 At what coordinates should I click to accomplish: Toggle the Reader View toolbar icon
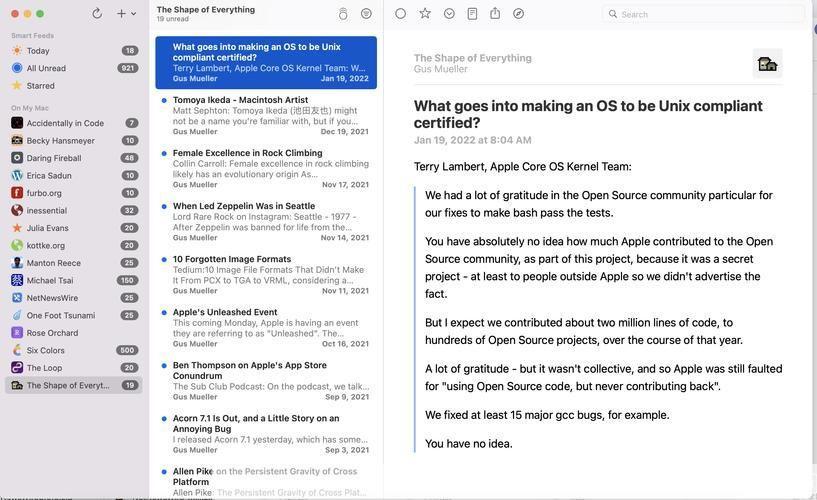click(x=472, y=14)
